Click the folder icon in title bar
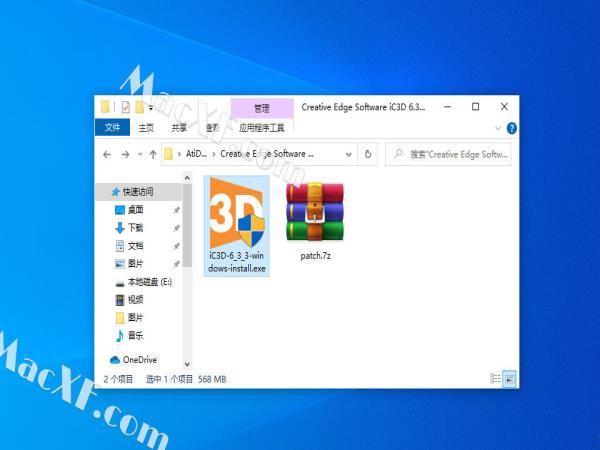The height and width of the screenshot is (450, 600). click(x=106, y=107)
